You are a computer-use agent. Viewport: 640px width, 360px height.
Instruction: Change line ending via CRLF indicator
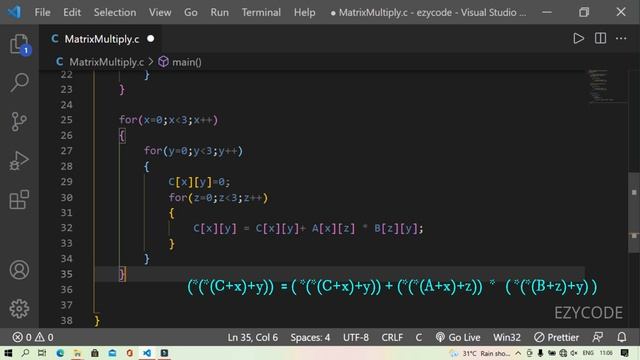(x=392, y=337)
